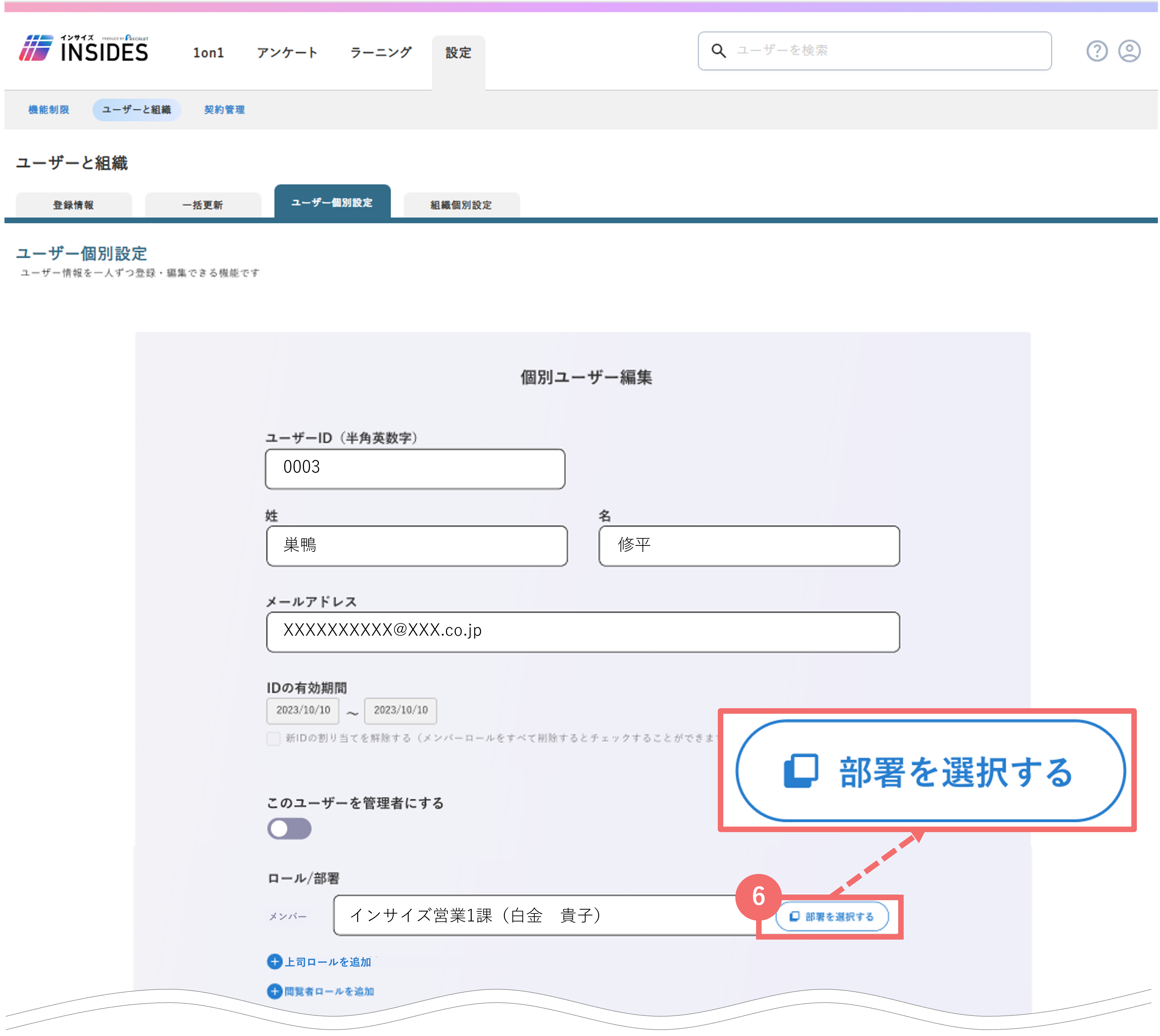Screen dimensions: 1160x1036
Task: Click the ロール/部署 label
Action: [x=303, y=878]
